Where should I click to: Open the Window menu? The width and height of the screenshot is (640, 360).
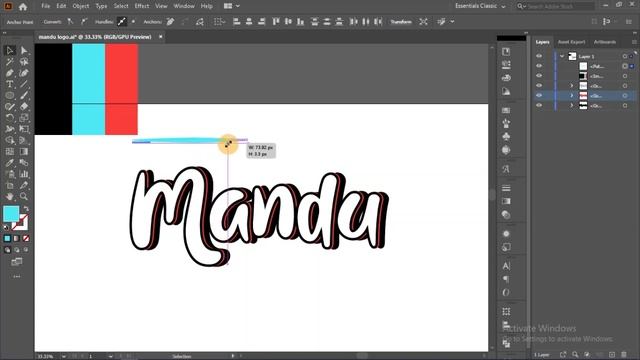184,6
